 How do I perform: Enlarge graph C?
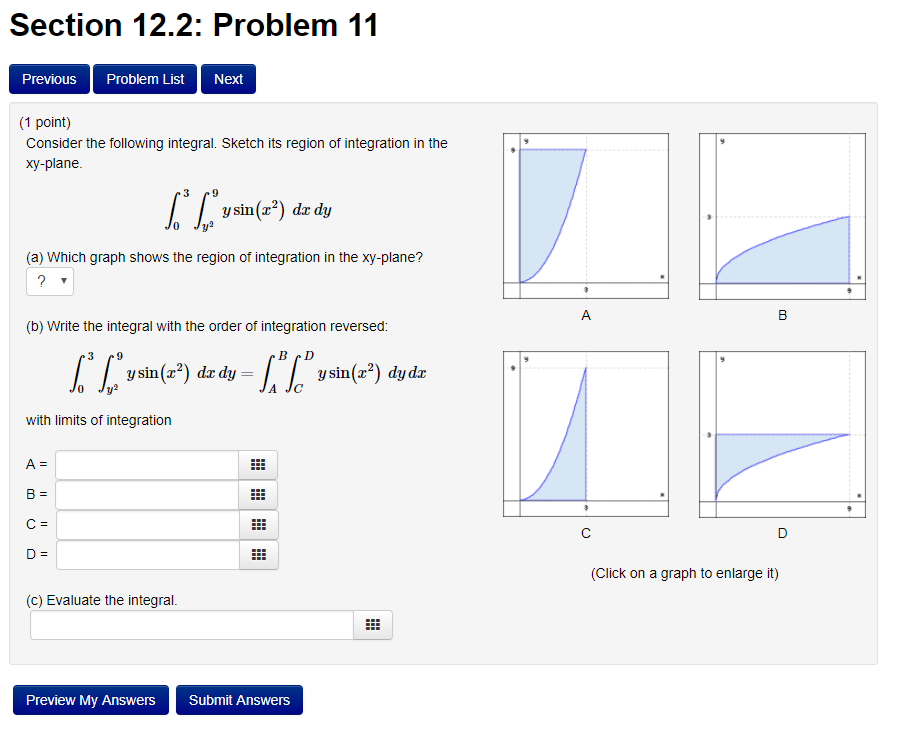click(585, 432)
